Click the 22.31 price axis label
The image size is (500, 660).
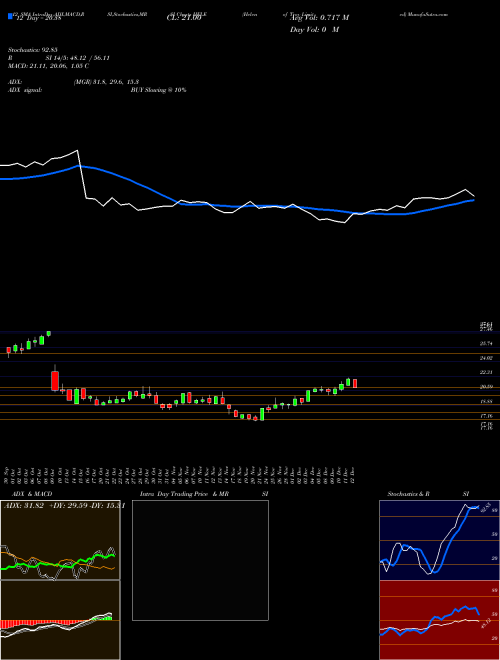pos(486,372)
